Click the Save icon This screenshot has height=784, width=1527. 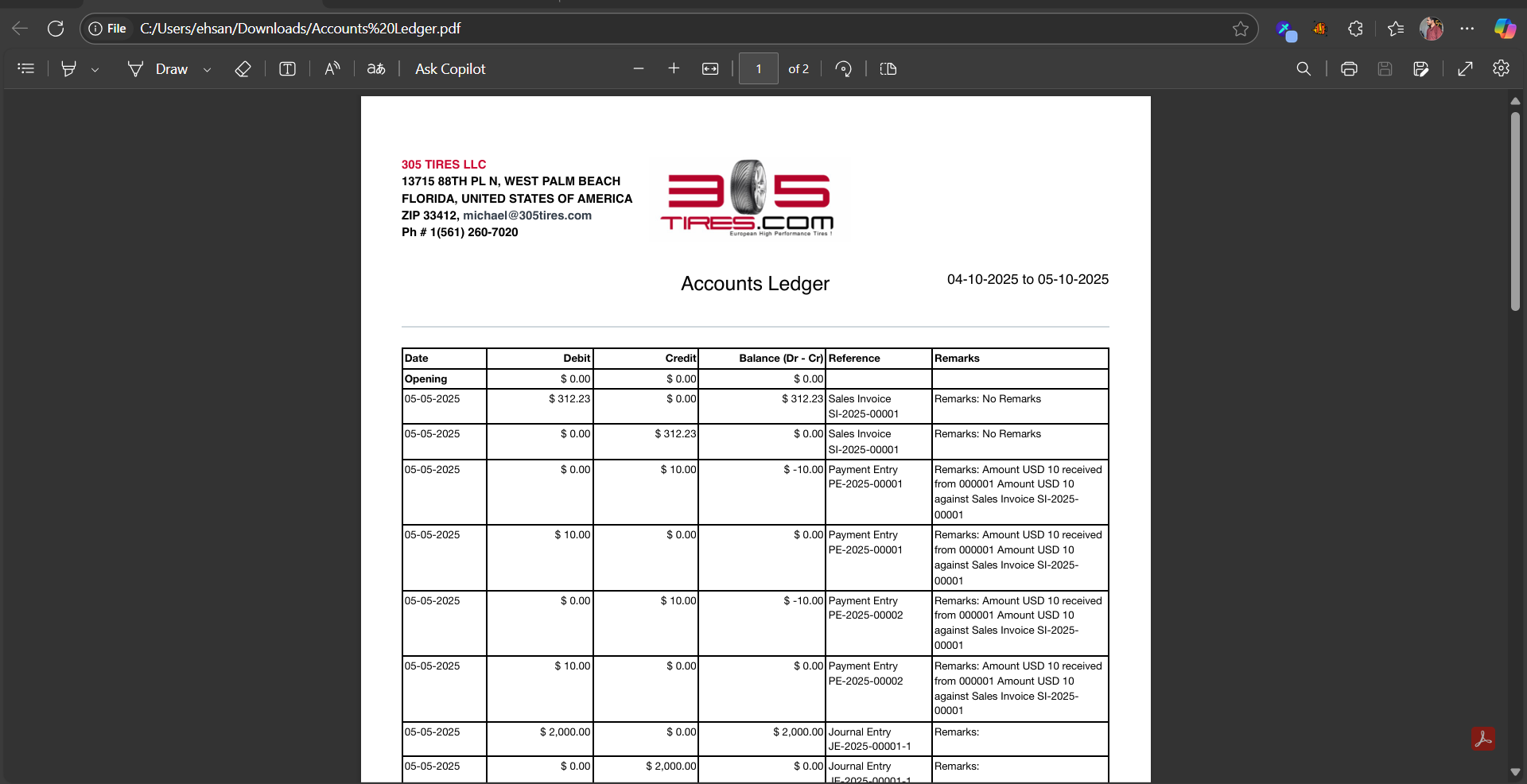[x=1385, y=69]
